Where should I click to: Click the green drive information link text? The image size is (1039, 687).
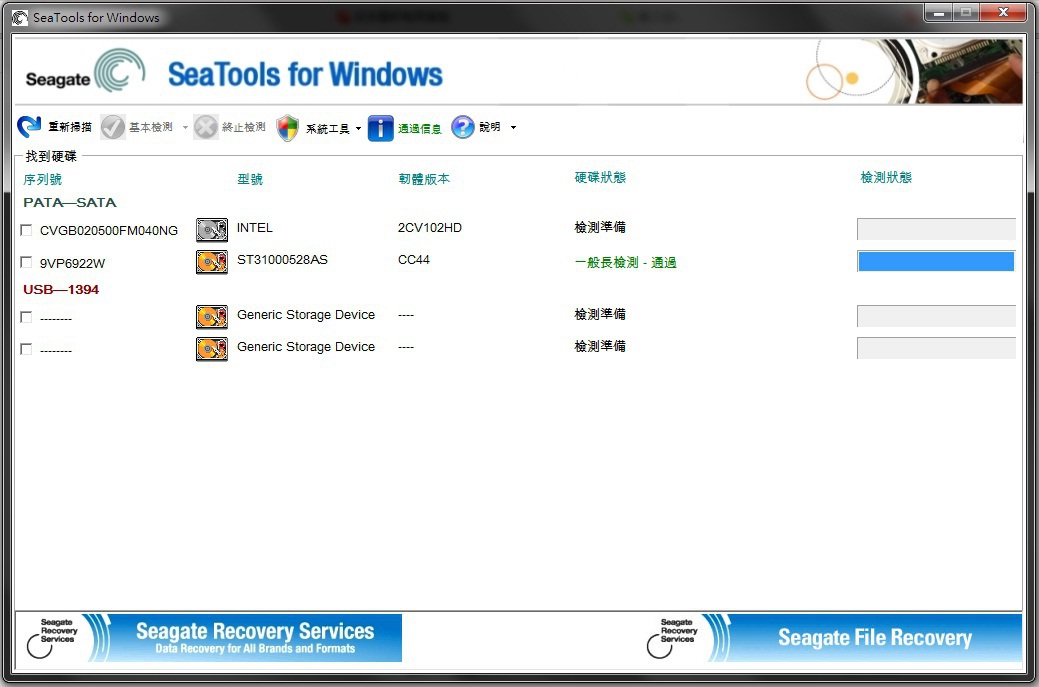[x=419, y=129]
